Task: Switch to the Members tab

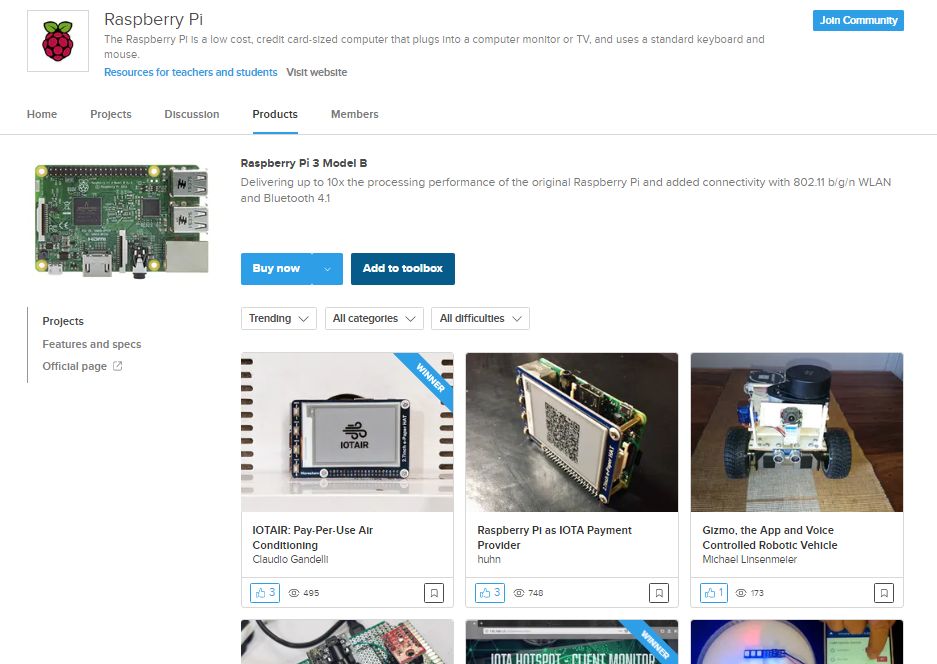Action: (354, 114)
